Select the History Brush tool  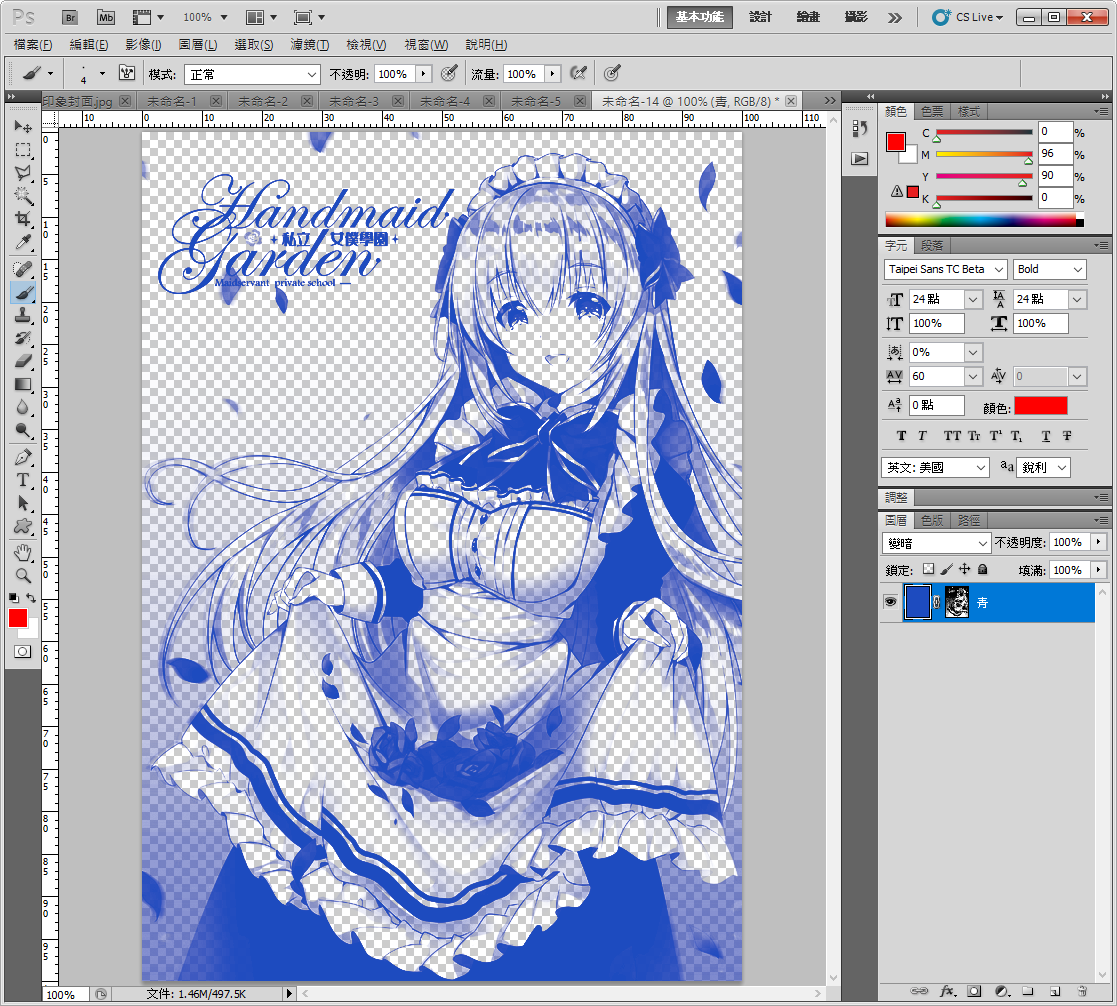23,338
